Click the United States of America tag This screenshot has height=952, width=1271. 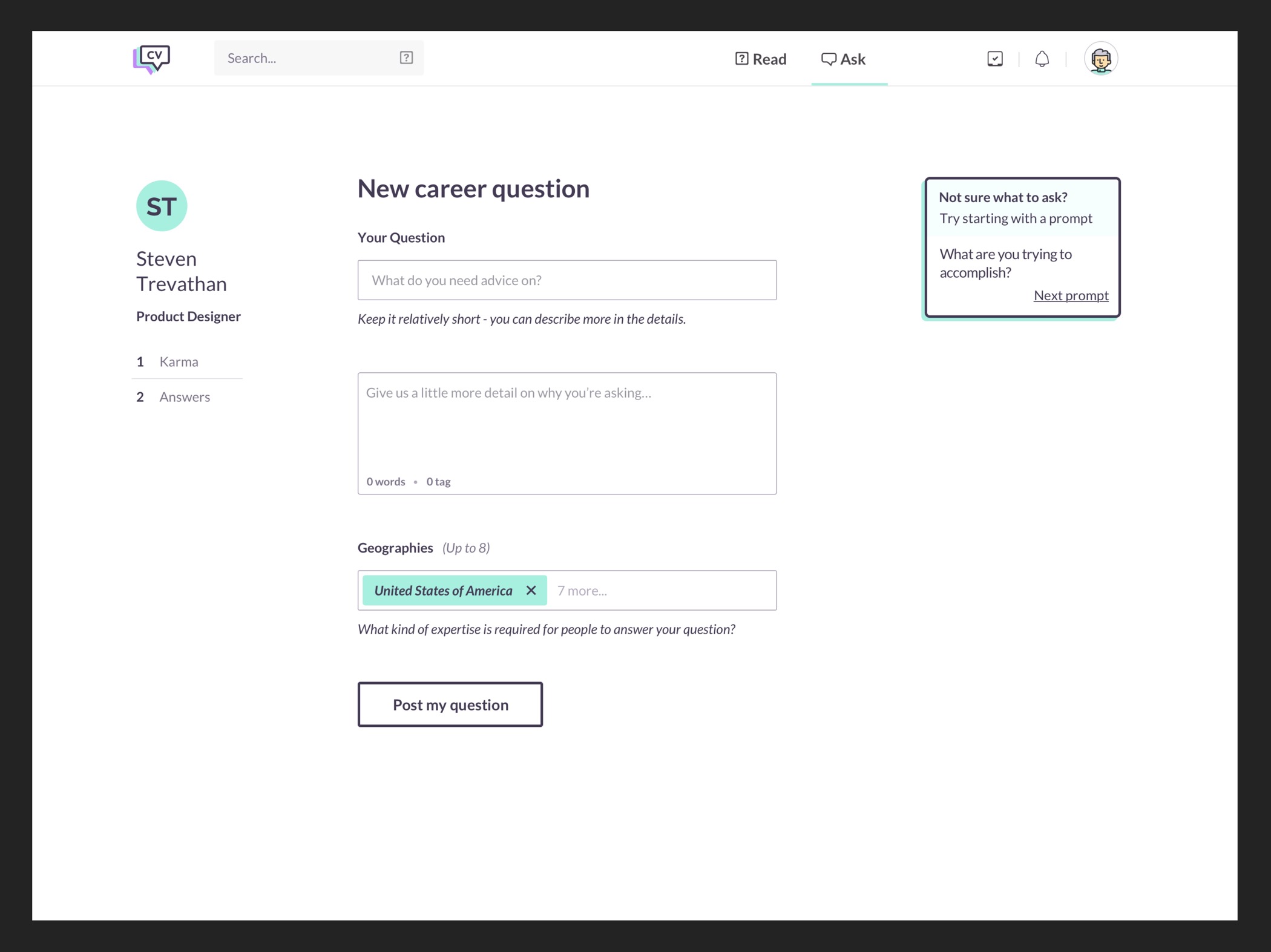pyautogui.click(x=443, y=591)
